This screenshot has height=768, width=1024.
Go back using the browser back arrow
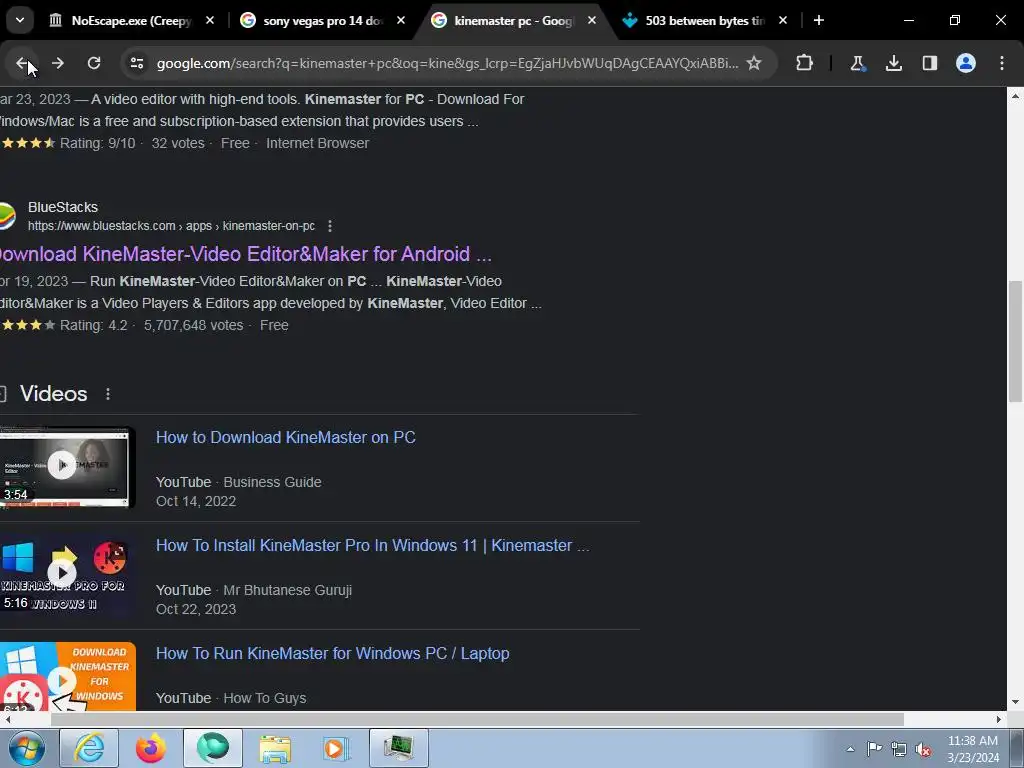(x=22, y=63)
